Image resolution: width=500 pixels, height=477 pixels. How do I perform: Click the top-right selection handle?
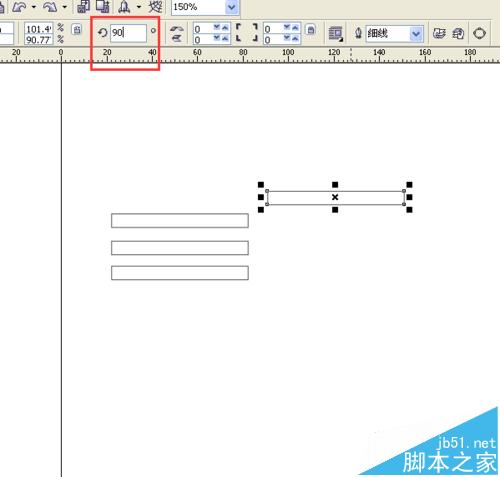tap(409, 185)
